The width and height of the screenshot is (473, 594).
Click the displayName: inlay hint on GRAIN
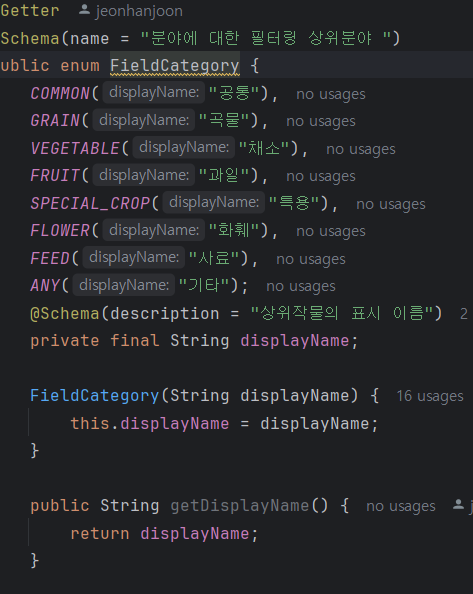[x=144, y=120]
